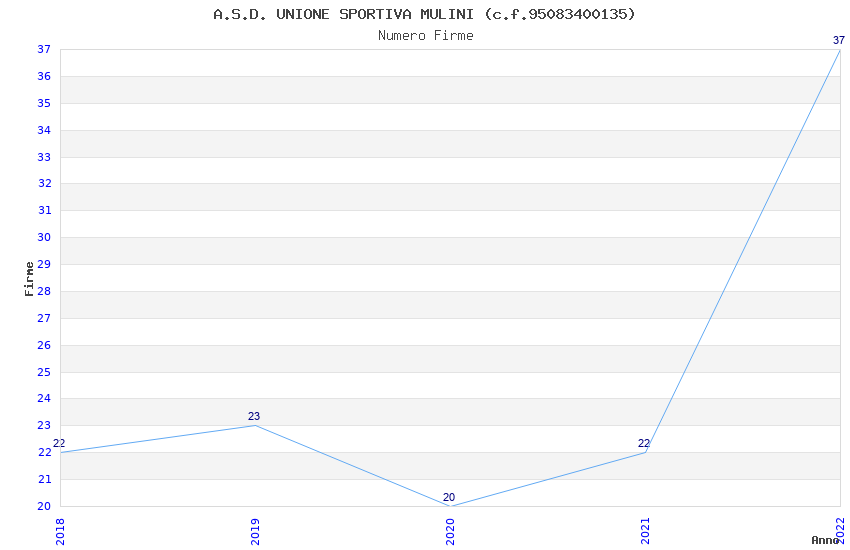Click data point label 20 above 2020
This screenshot has width=850, height=550.
(x=449, y=497)
